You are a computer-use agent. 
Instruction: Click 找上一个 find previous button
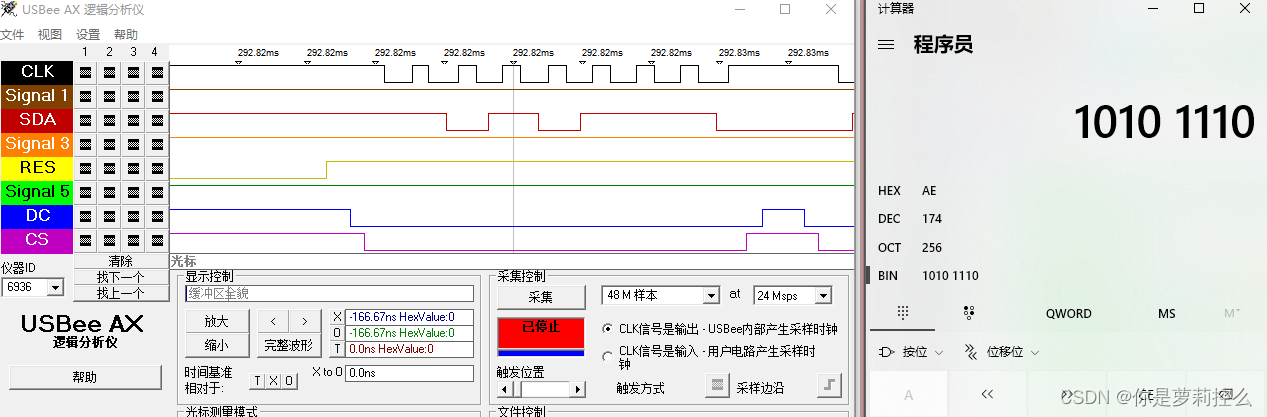coord(120,293)
